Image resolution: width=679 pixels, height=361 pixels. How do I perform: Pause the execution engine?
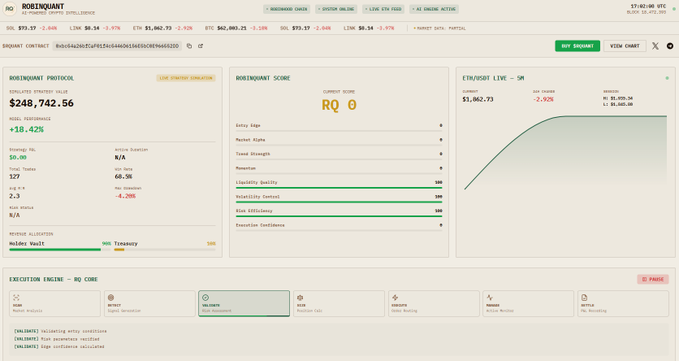(653, 279)
